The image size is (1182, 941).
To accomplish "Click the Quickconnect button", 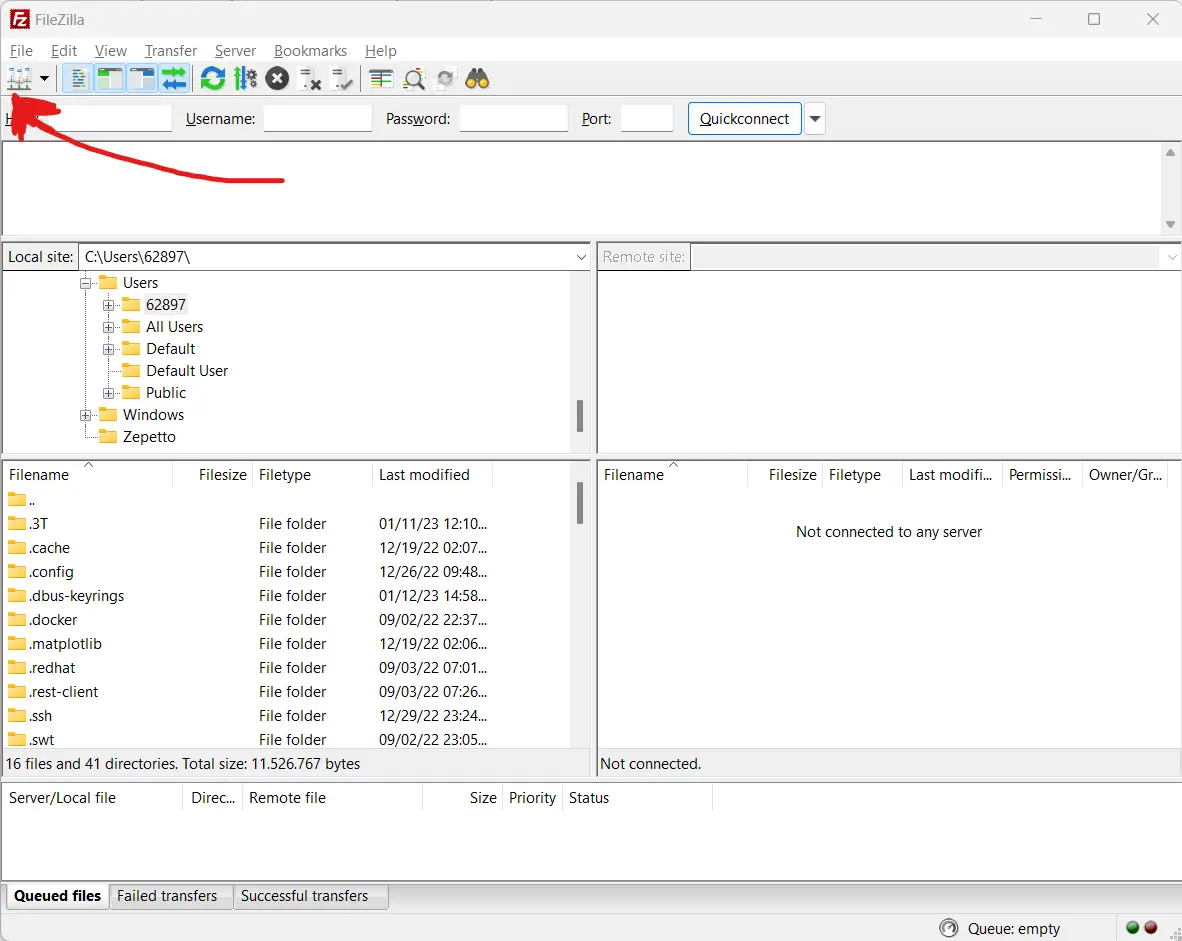I will [744, 118].
